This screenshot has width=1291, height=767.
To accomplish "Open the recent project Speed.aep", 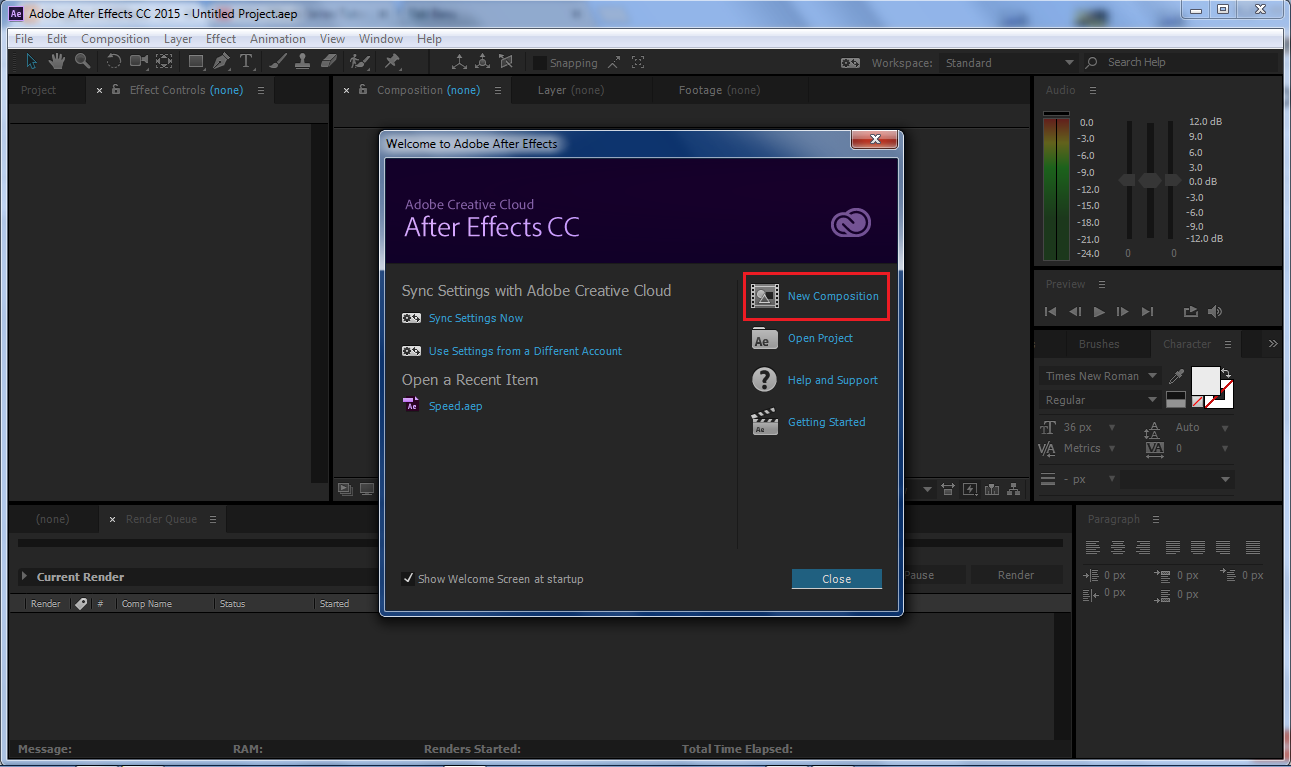I will [455, 406].
